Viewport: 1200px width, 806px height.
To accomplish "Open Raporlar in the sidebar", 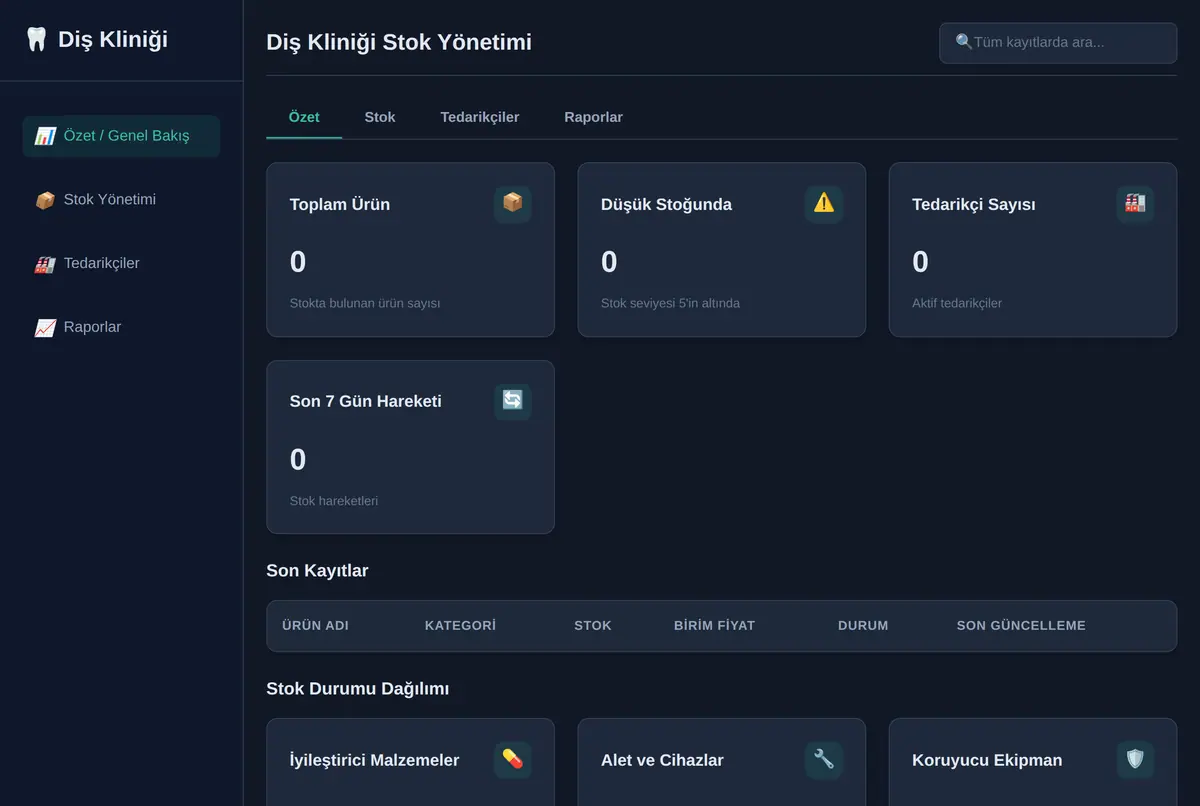I will (x=121, y=328).
